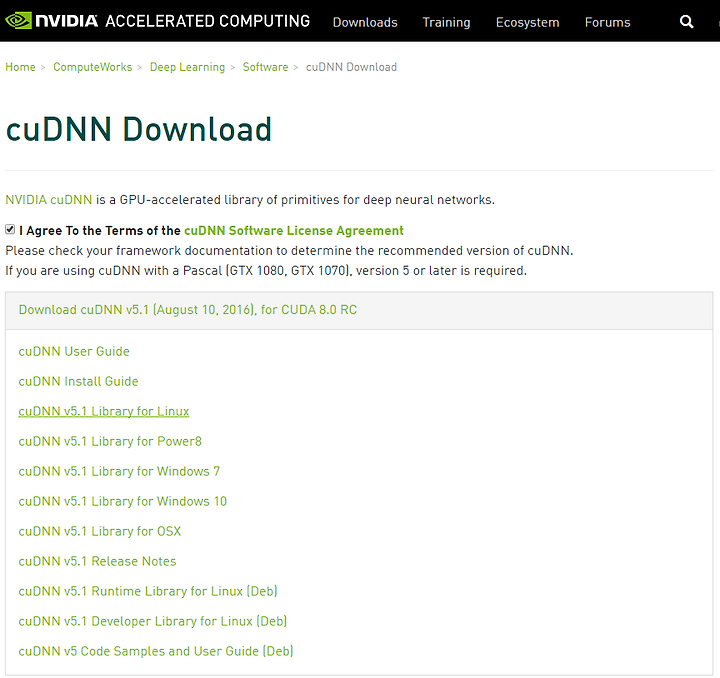The image size is (720, 678).
Task: Download cuDNN v5 Code Samples and User Guide (Deb)
Action: (x=156, y=651)
